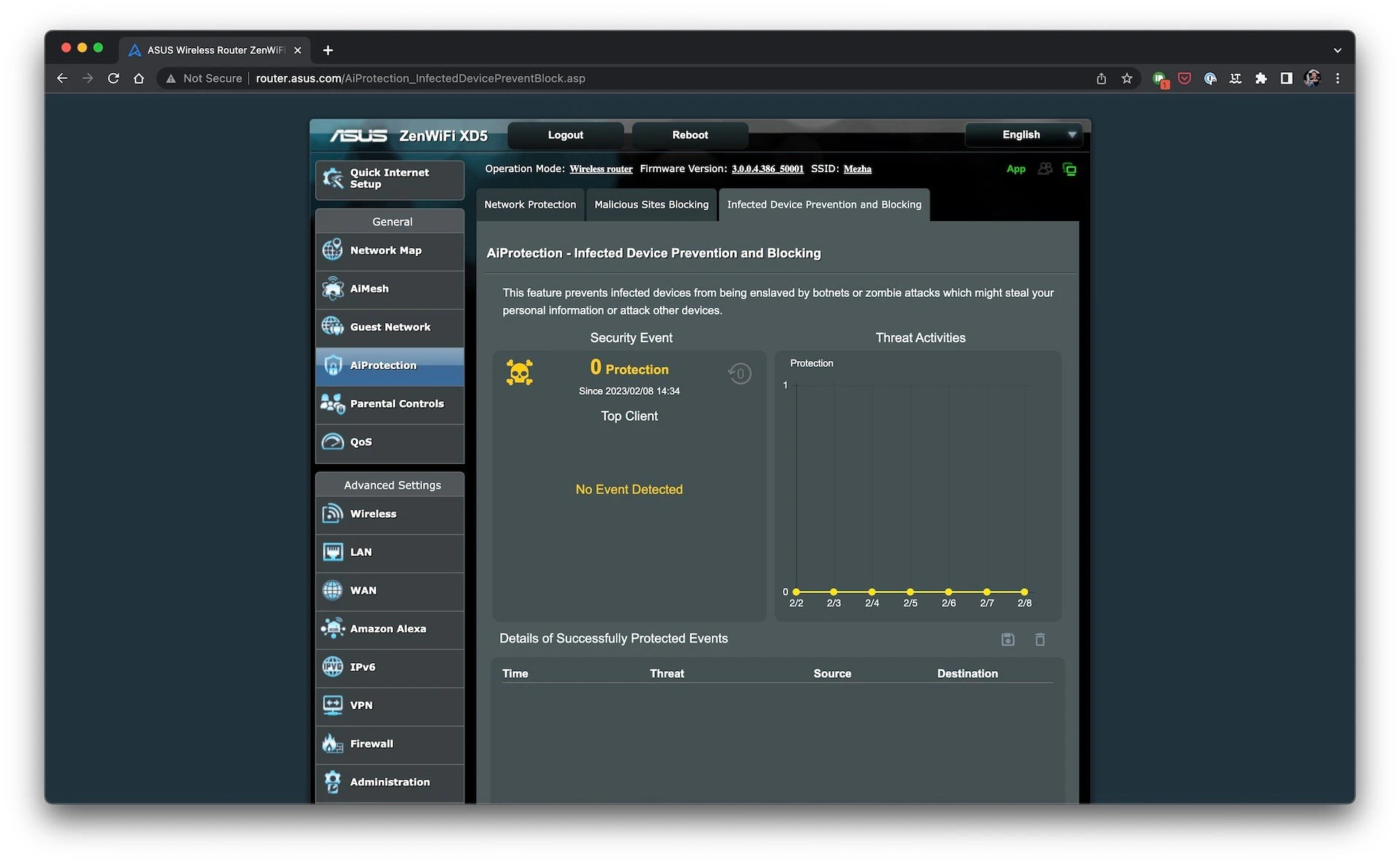The width and height of the screenshot is (1400, 863).
Task: Click the 2/5 data point on chart
Action: click(910, 592)
